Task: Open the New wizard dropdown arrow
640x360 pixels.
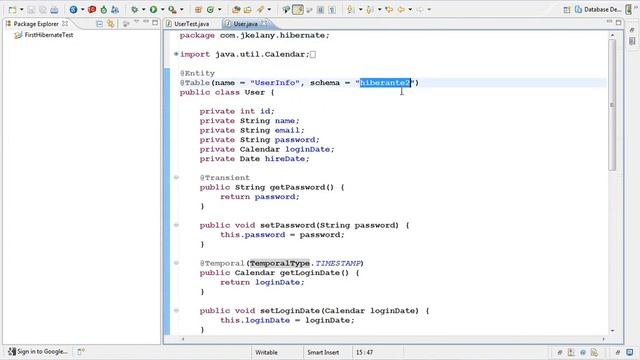Action: (22, 9)
